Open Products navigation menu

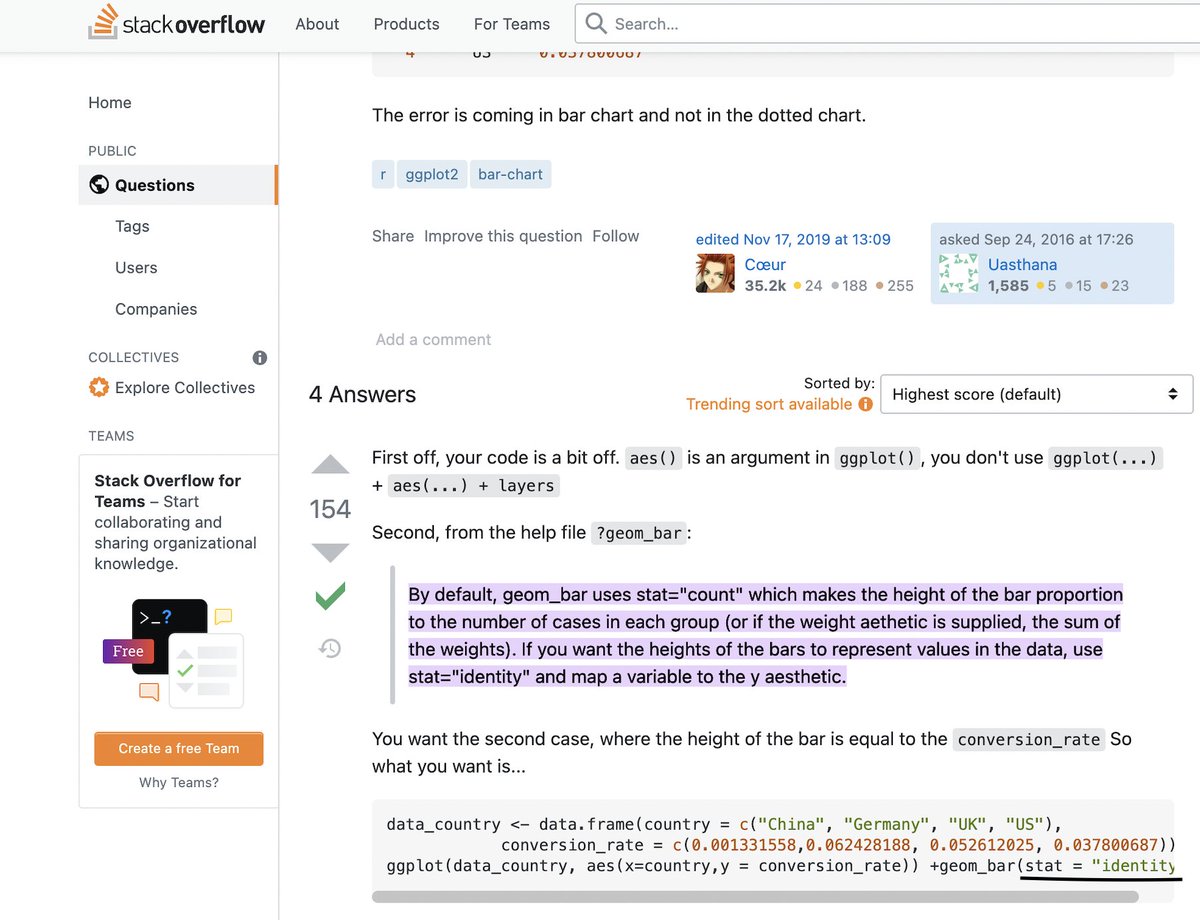[406, 24]
